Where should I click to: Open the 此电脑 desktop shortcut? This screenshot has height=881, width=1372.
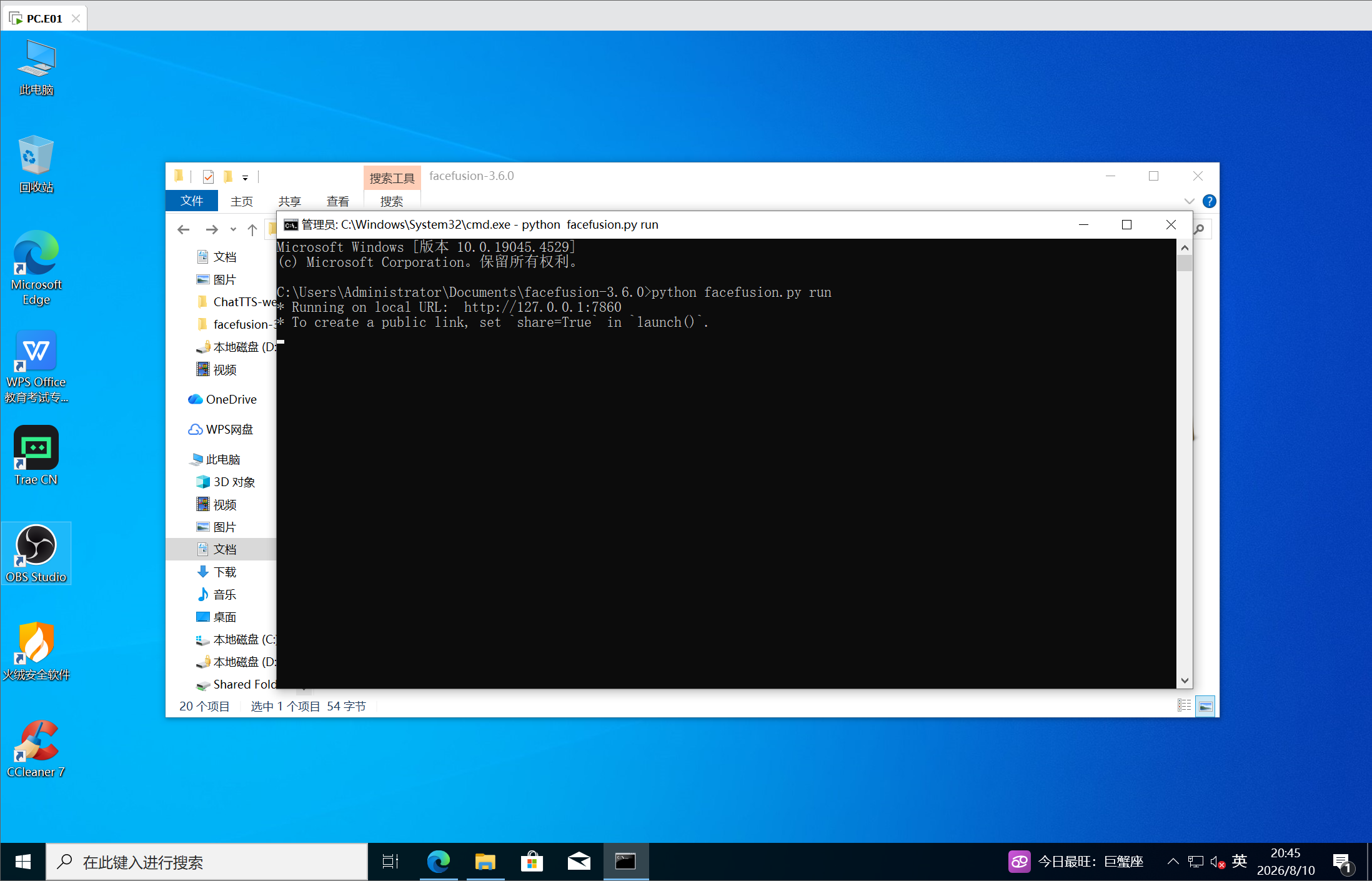(36, 67)
